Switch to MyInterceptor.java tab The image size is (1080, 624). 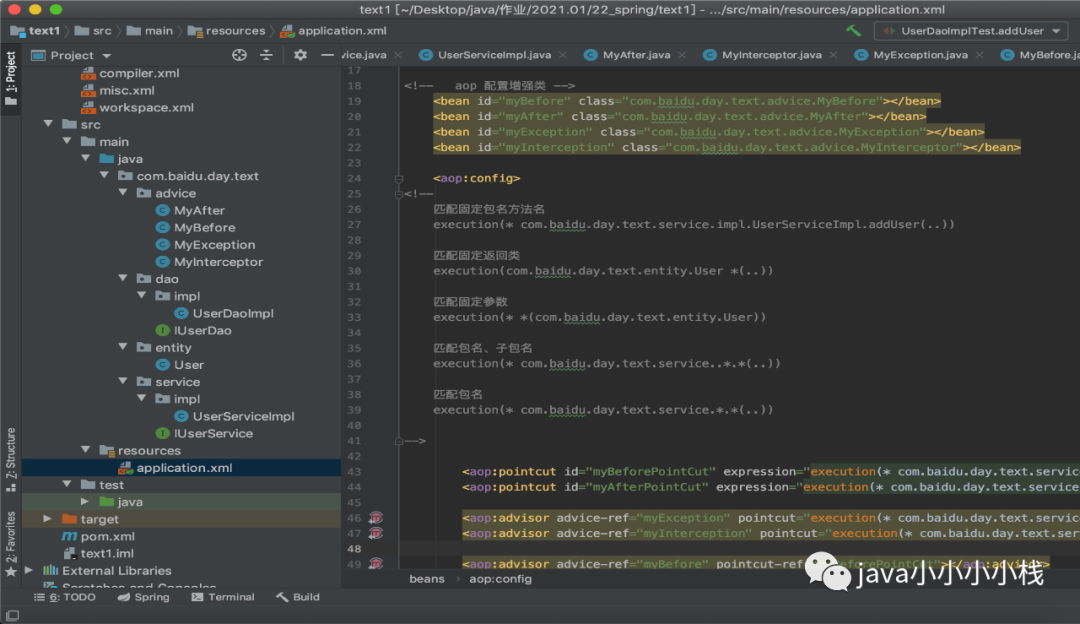pyautogui.click(x=771, y=55)
